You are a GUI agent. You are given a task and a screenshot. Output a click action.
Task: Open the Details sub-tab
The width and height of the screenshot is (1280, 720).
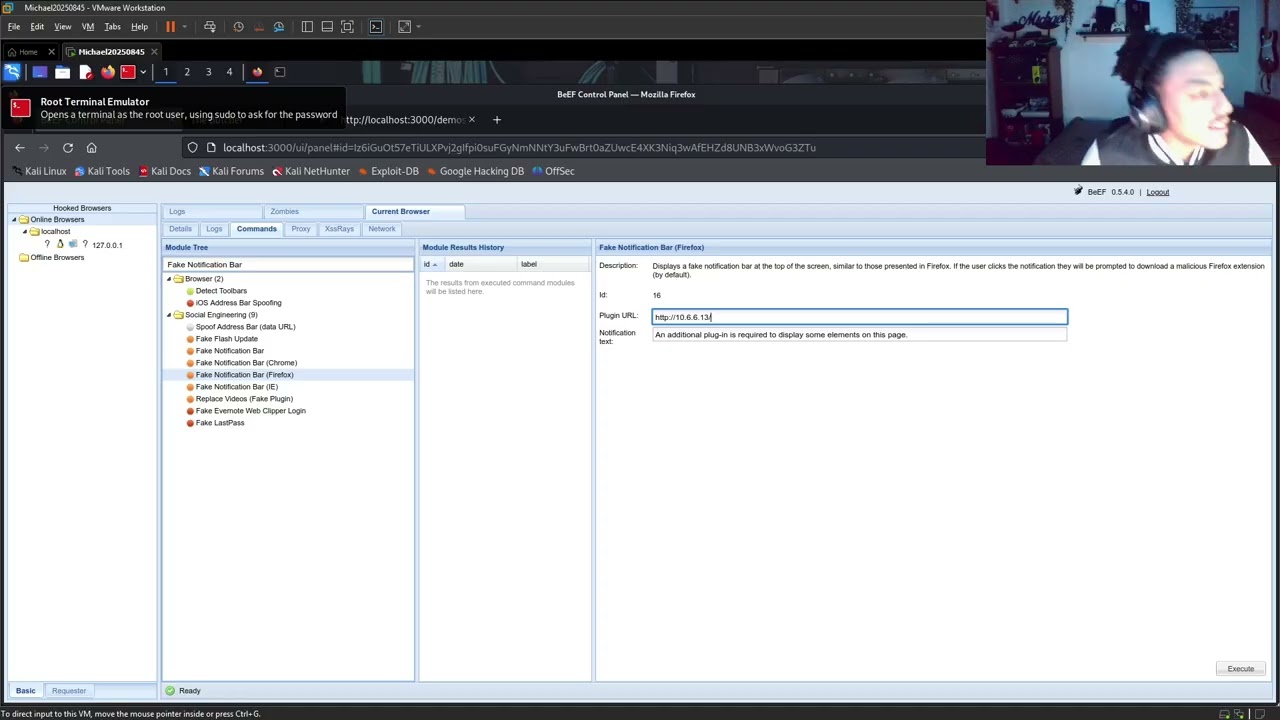pyautogui.click(x=180, y=229)
